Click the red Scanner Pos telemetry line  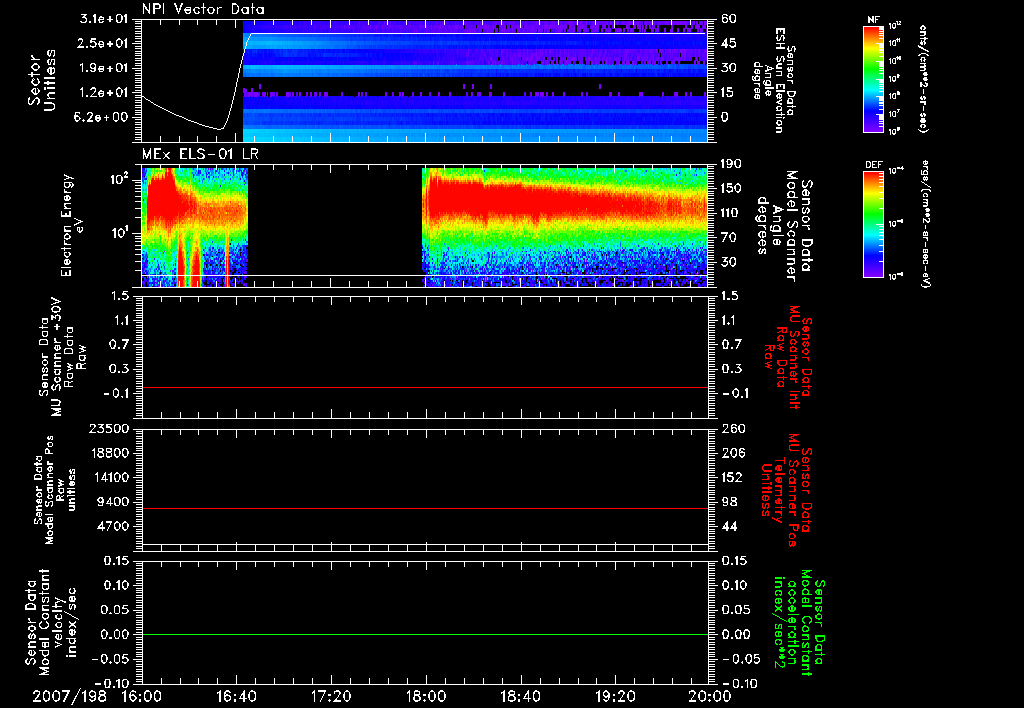[425, 508]
